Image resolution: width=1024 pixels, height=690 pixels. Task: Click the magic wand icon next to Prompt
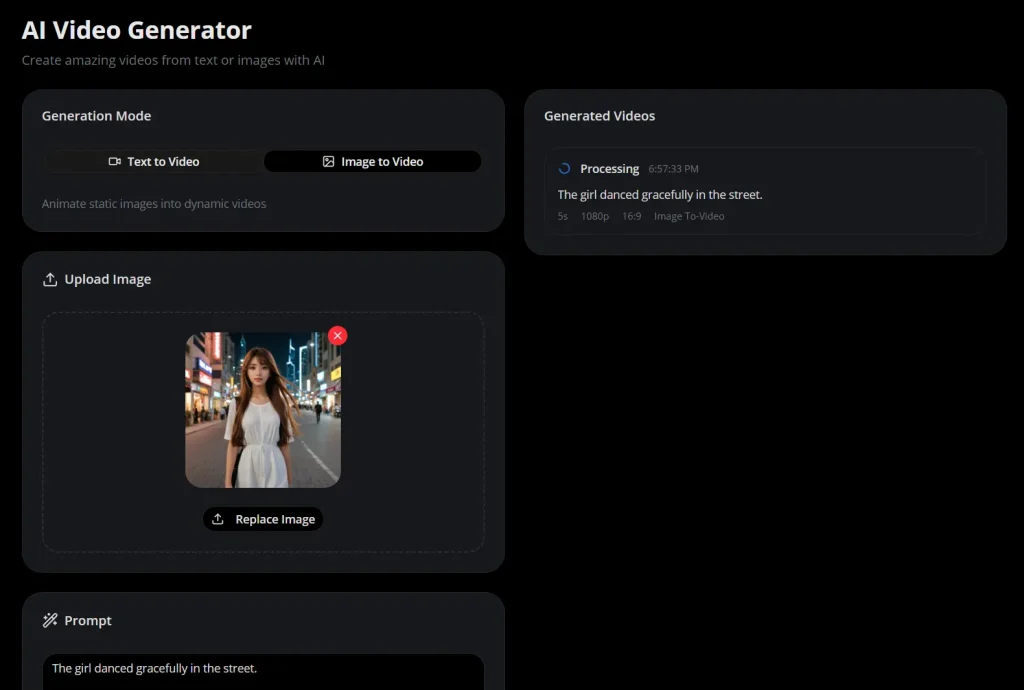[49, 620]
